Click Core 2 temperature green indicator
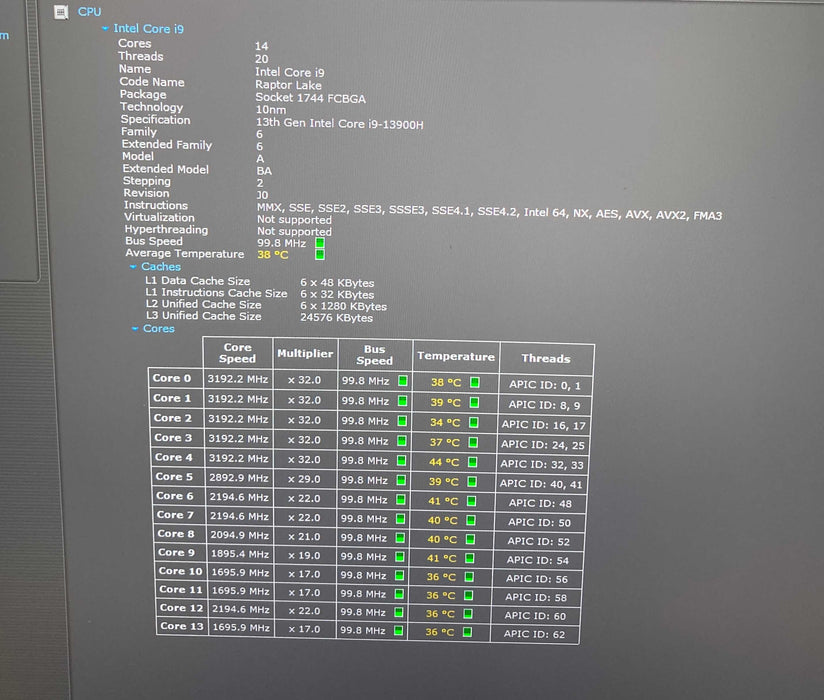 coord(473,422)
